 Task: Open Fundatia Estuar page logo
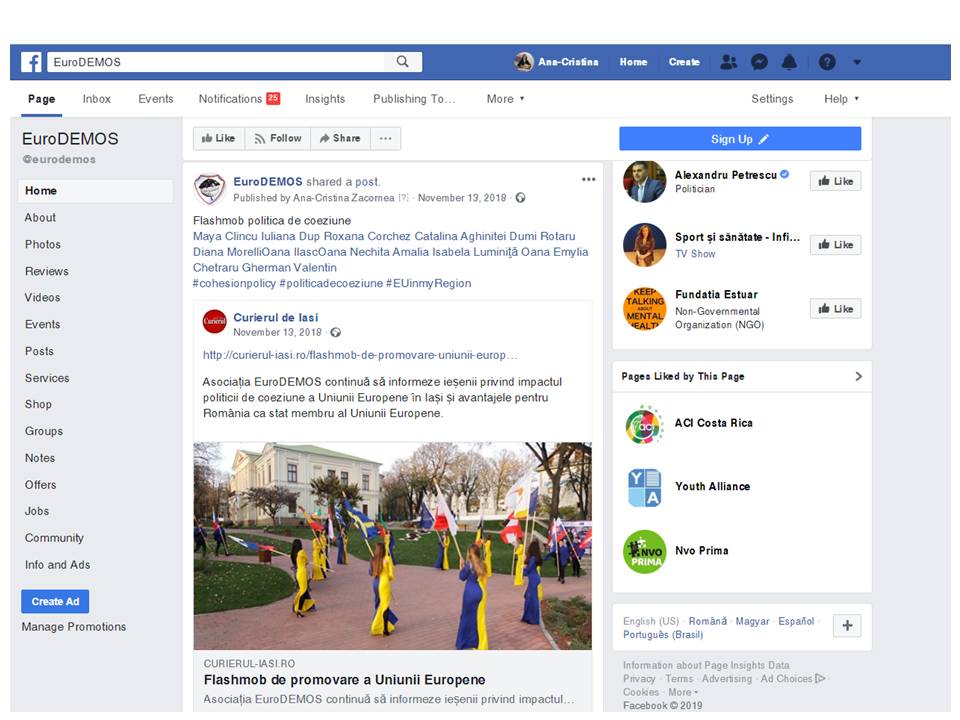click(644, 309)
